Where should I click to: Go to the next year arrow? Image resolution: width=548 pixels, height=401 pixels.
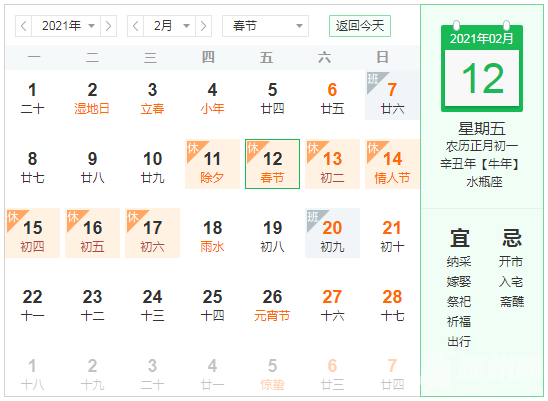[x=108, y=26]
